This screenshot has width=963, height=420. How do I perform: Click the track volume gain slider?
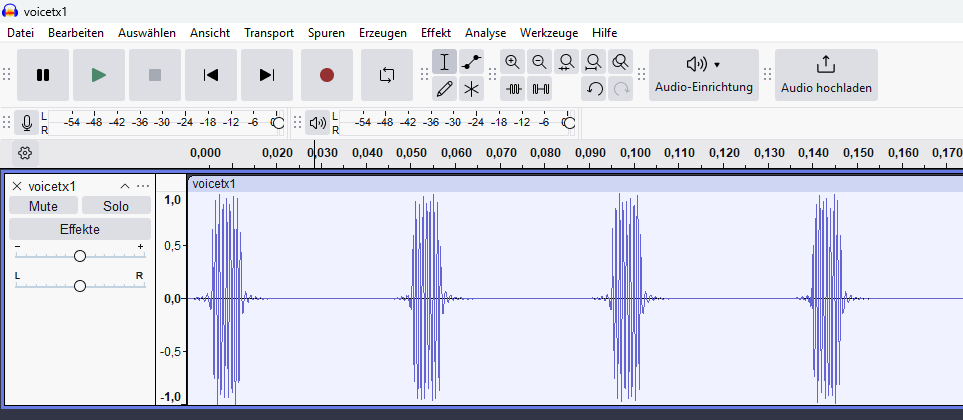[80, 256]
